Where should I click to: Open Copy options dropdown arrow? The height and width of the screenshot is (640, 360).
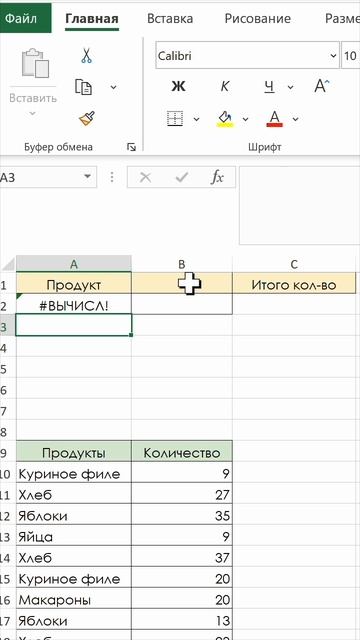click(x=113, y=87)
